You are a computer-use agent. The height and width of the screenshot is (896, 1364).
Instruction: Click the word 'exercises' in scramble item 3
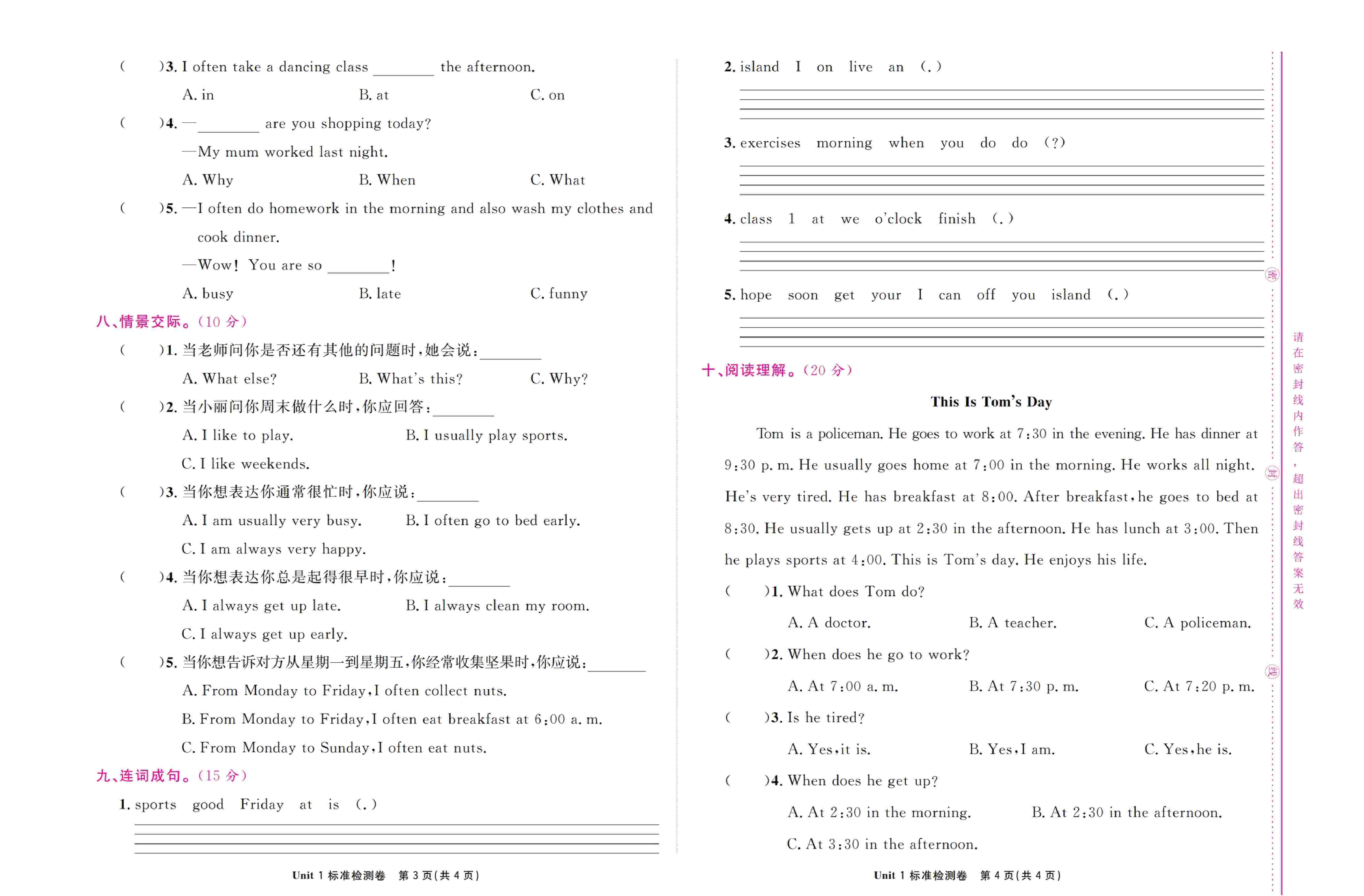(x=770, y=143)
